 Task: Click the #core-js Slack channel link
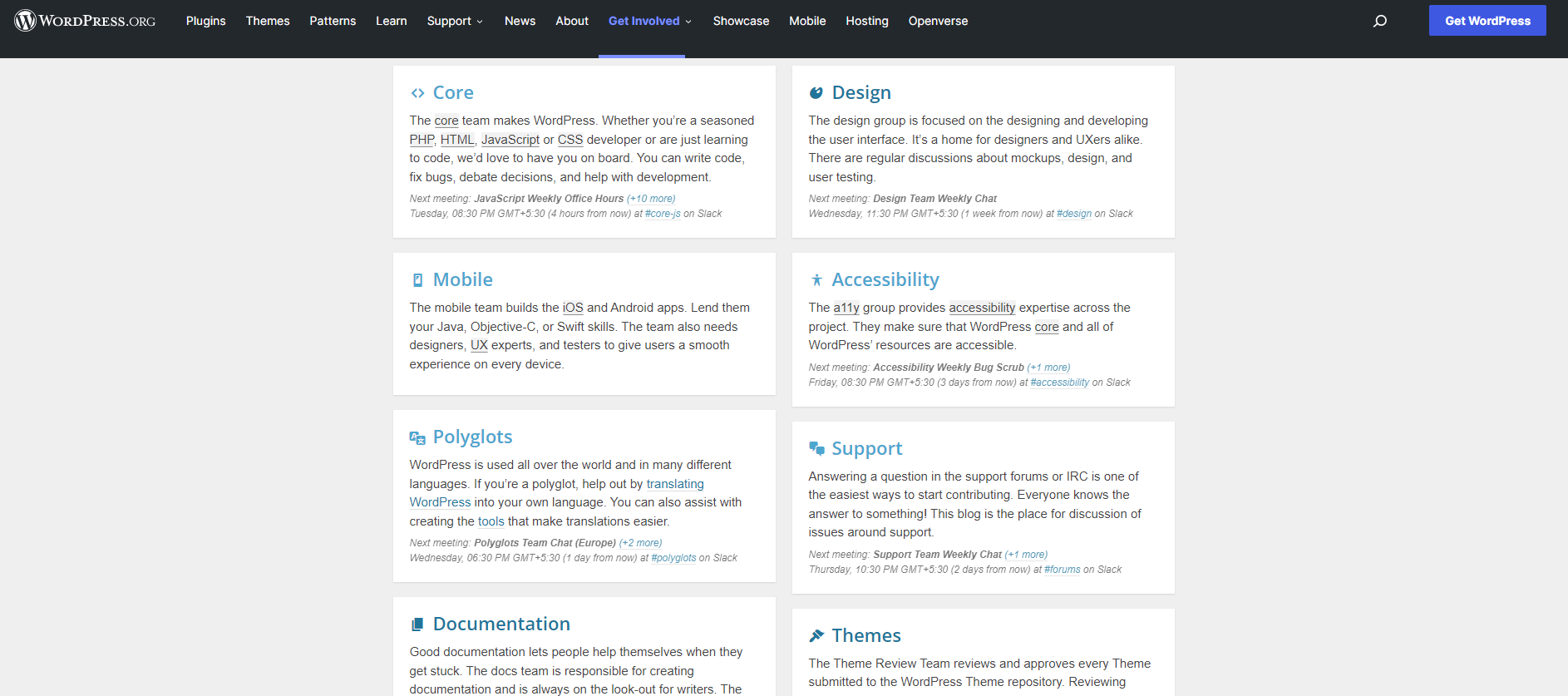[663, 214]
